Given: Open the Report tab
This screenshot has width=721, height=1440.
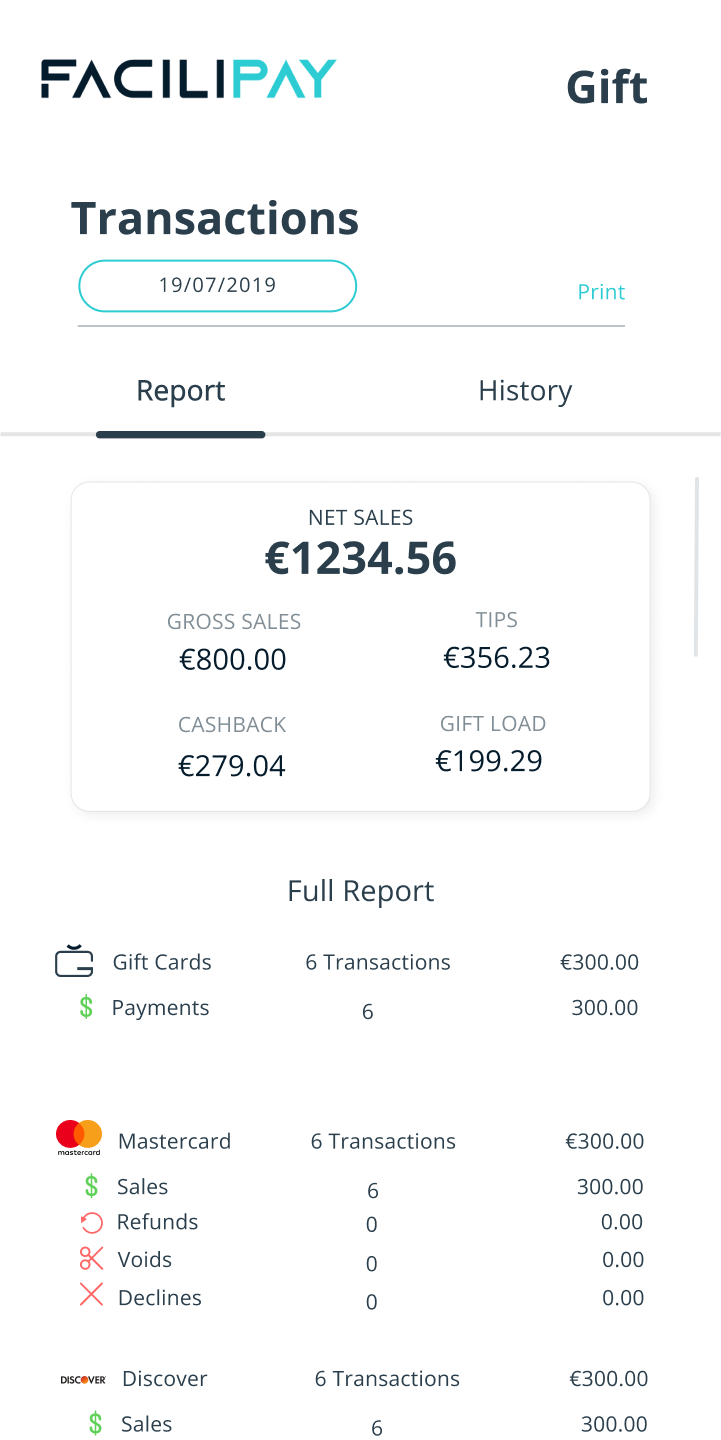Looking at the screenshot, I should (180, 390).
